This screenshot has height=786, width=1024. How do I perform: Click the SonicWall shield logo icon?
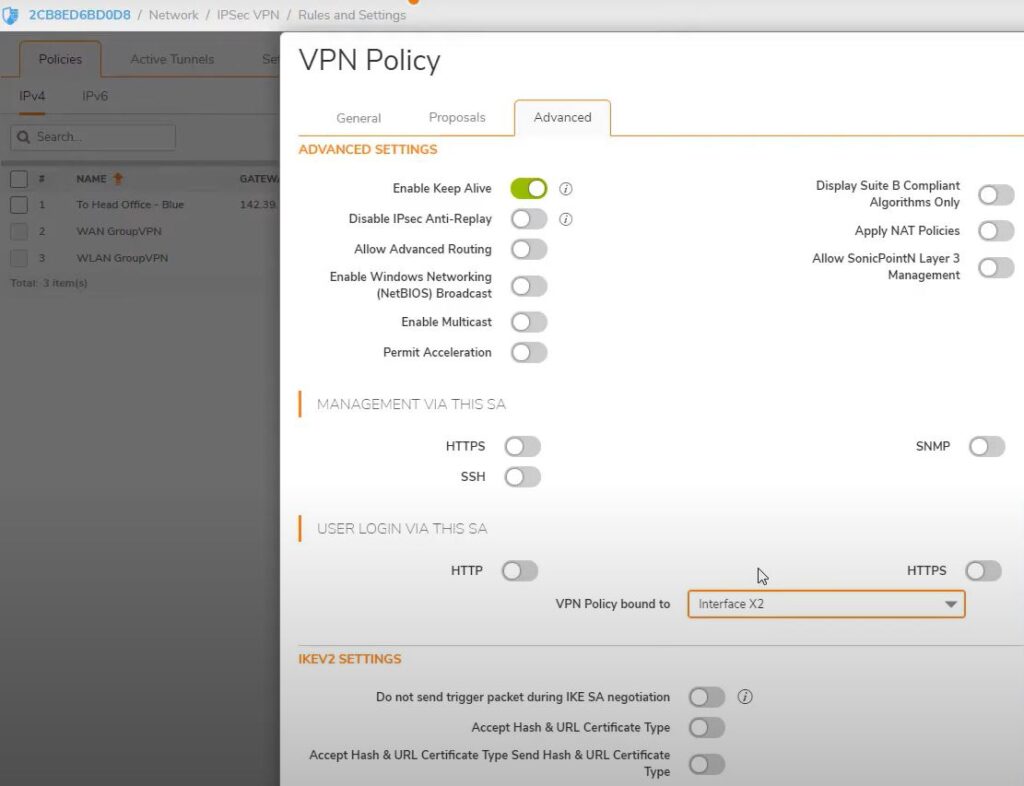click(11, 15)
